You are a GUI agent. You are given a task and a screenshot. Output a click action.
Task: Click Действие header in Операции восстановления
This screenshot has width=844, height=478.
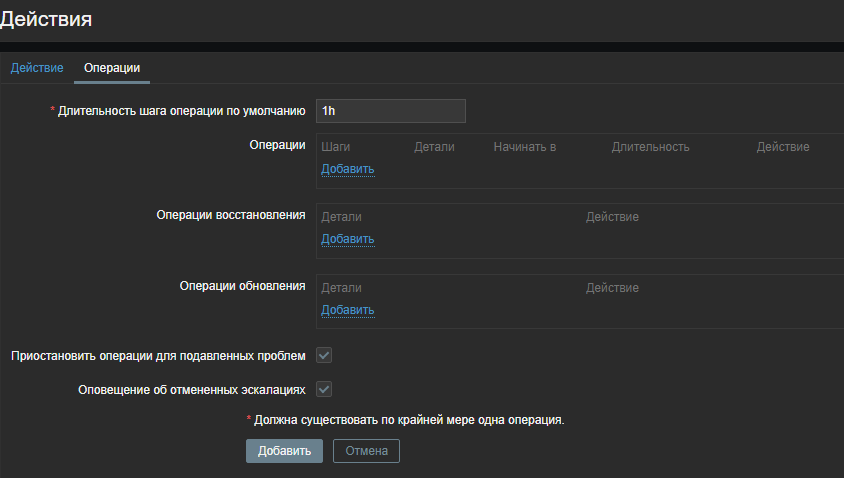coord(612,217)
